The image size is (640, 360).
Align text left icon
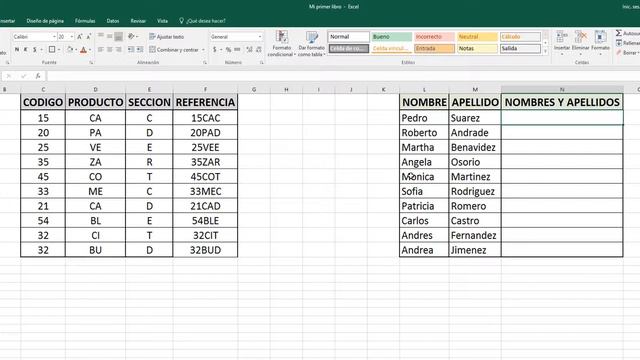101,49
